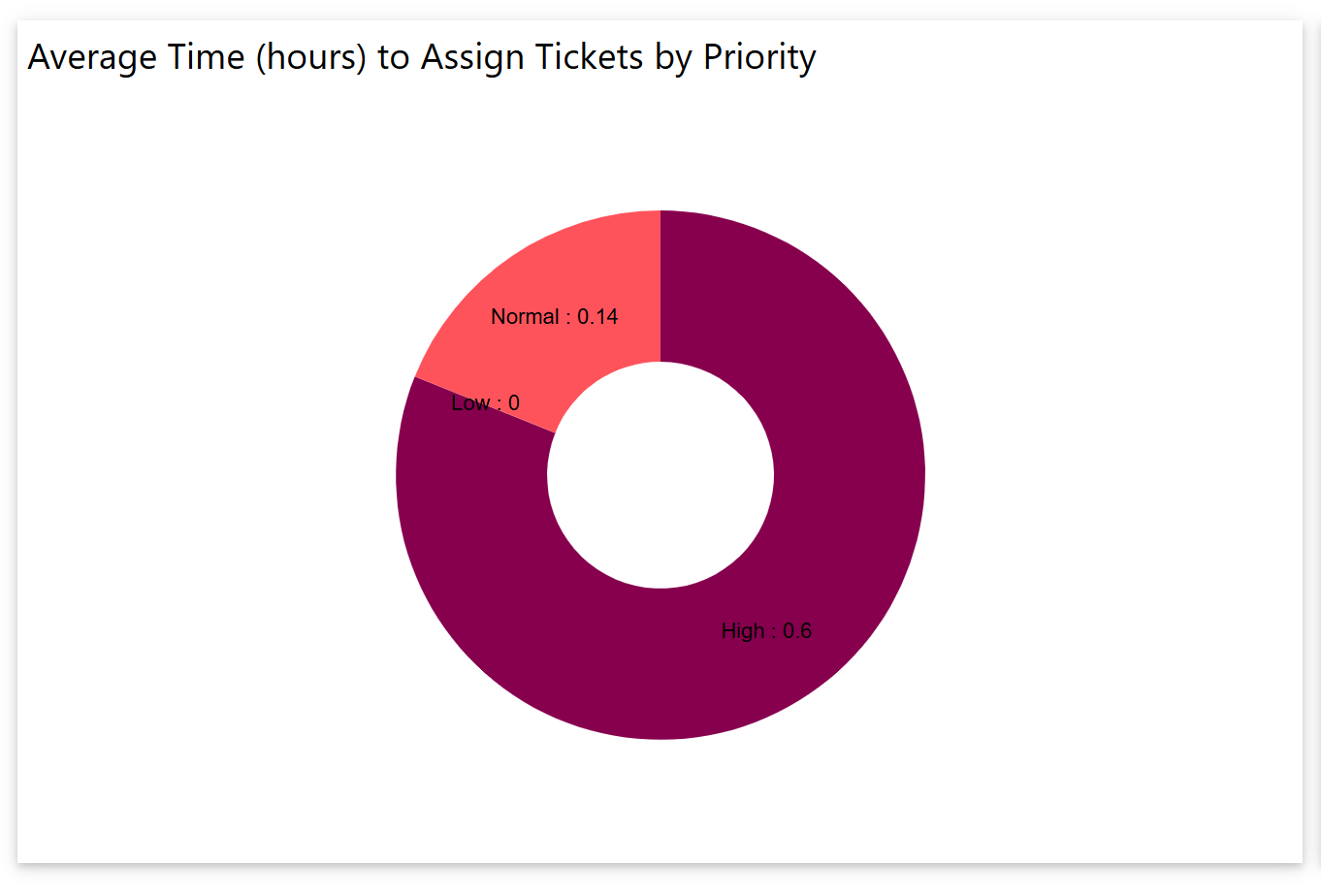This screenshot has height=896, width=1321.
Task: Click the "0.14" value on the Normal slice
Action: pos(597,317)
